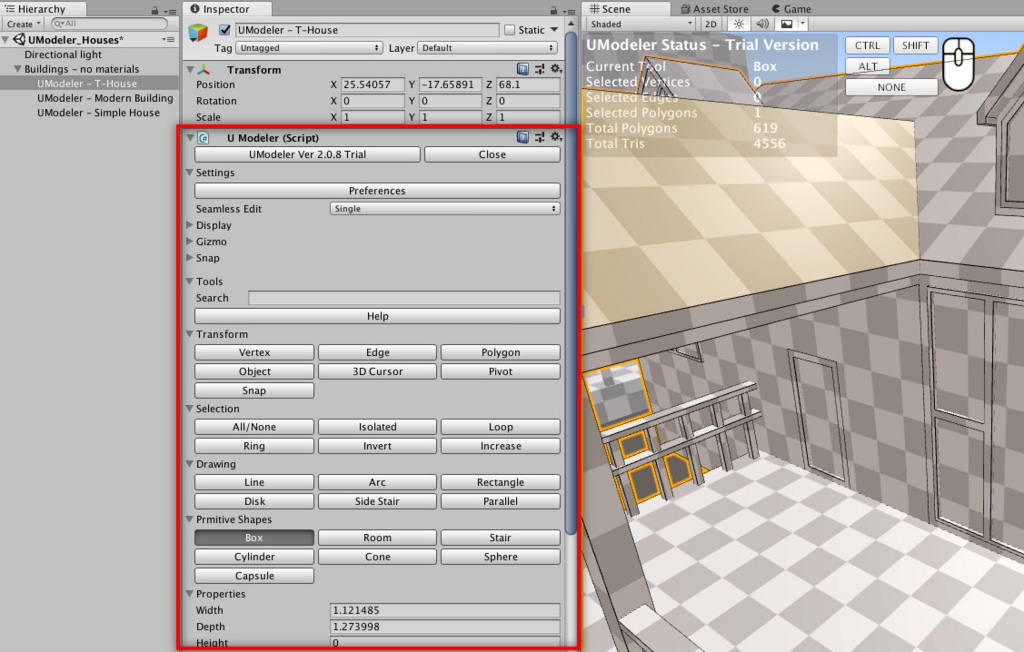
Task: Select the Cylinder primitive shape
Action: [254, 557]
